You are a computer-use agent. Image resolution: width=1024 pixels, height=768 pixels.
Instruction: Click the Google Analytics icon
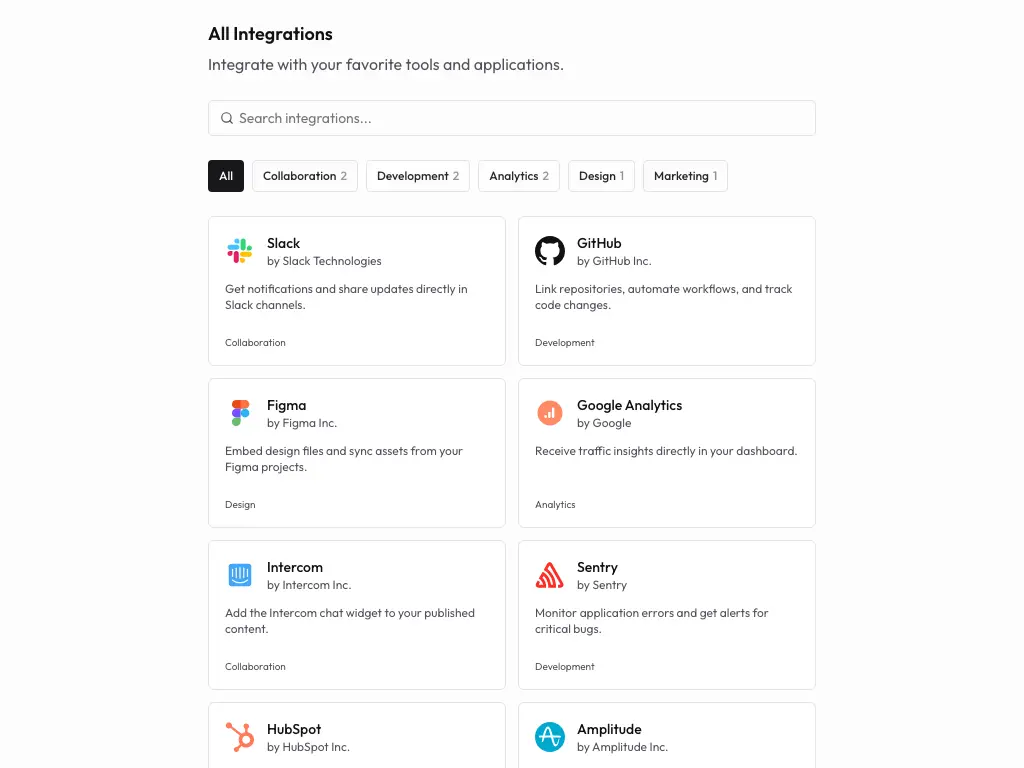pyautogui.click(x=550, y=413)
